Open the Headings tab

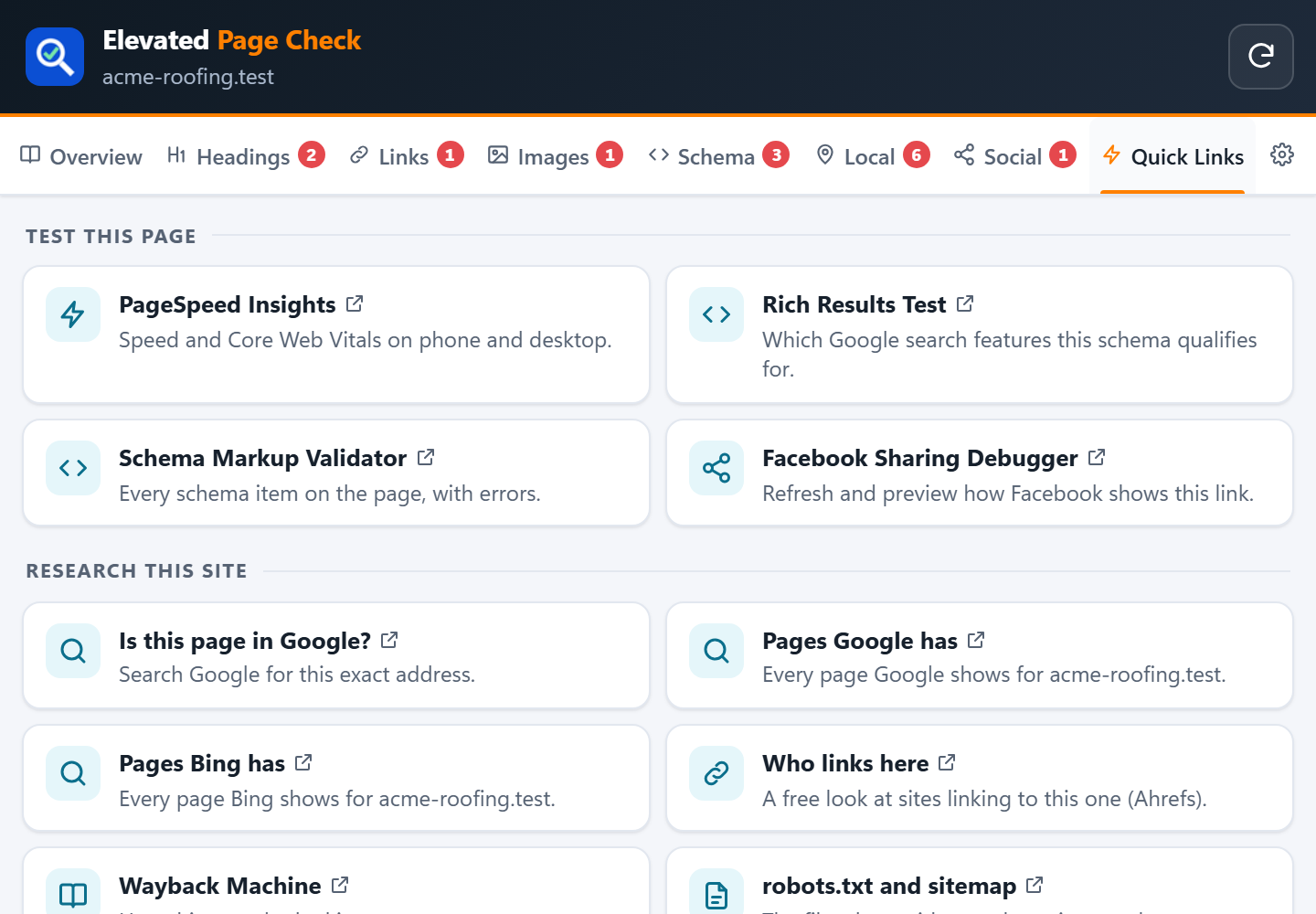click(246, 156)
